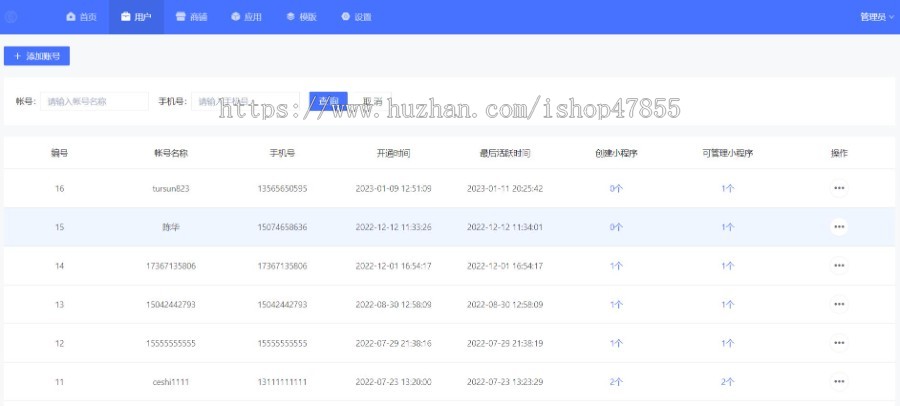Click the 最后活跃时间 column header
This screenshot has height=406, width=900.
click(505, 153)
